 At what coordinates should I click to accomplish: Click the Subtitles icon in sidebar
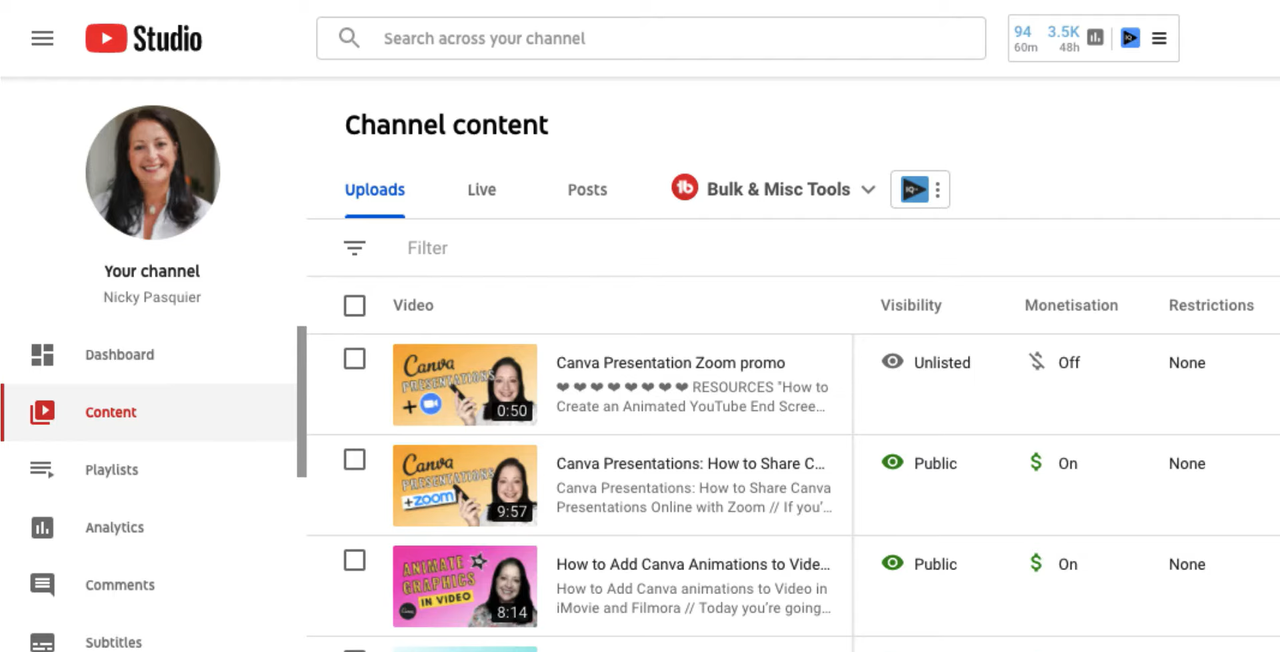point(42,642)
